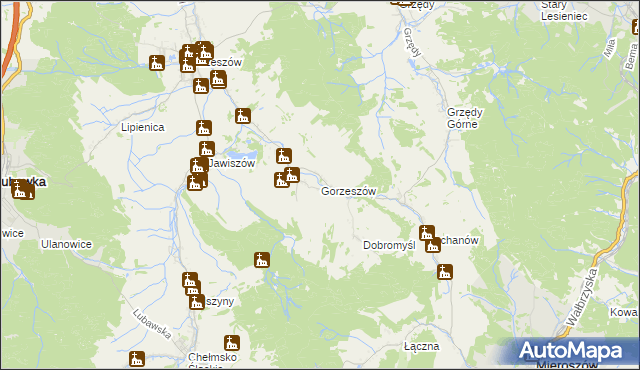Click the church icon beside Lipienica label
Image resolution: width=640 pixels, height=370 pixels.
[204, 128]
